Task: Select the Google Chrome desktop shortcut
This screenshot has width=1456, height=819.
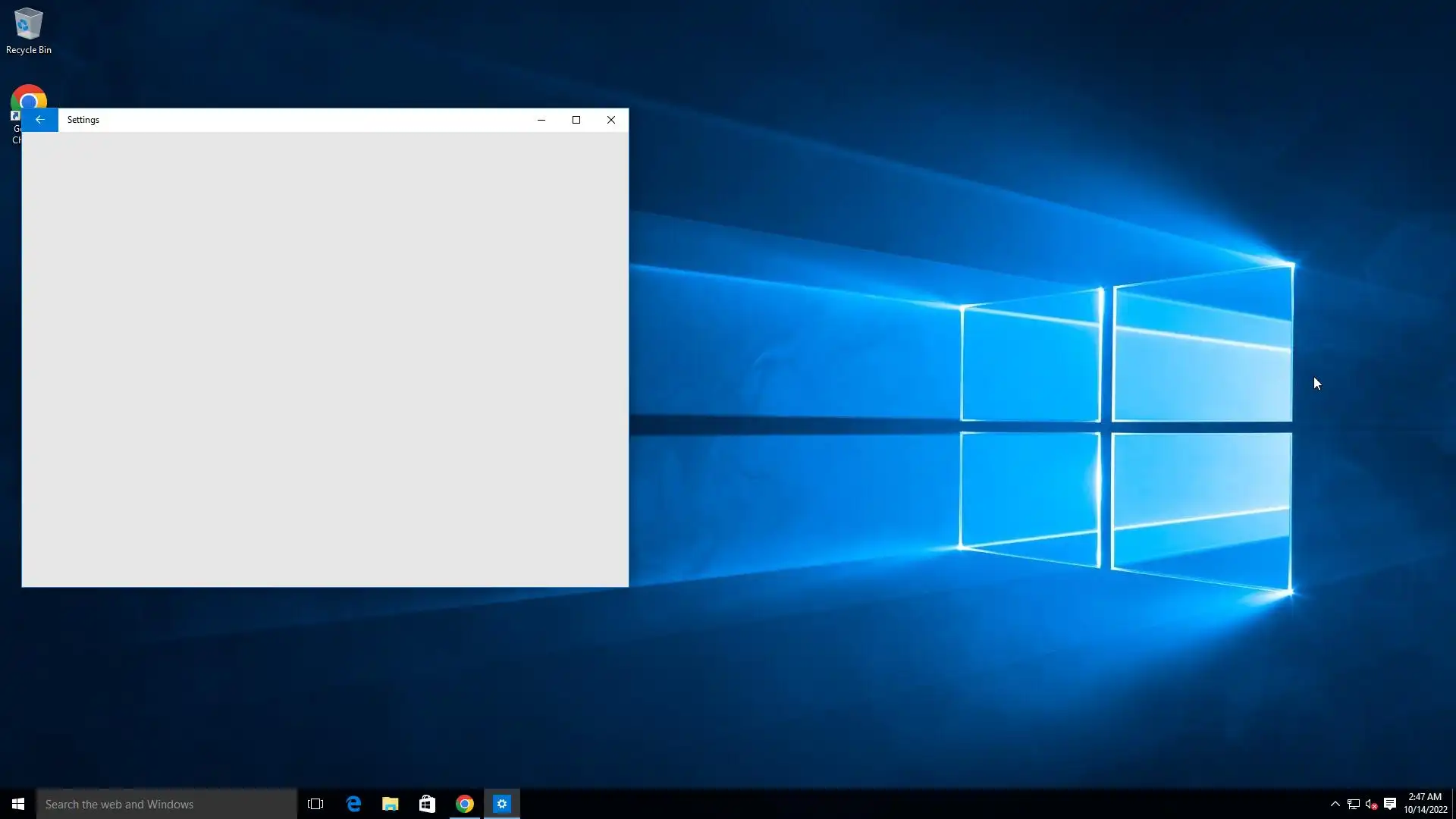Action: point(29,97)
